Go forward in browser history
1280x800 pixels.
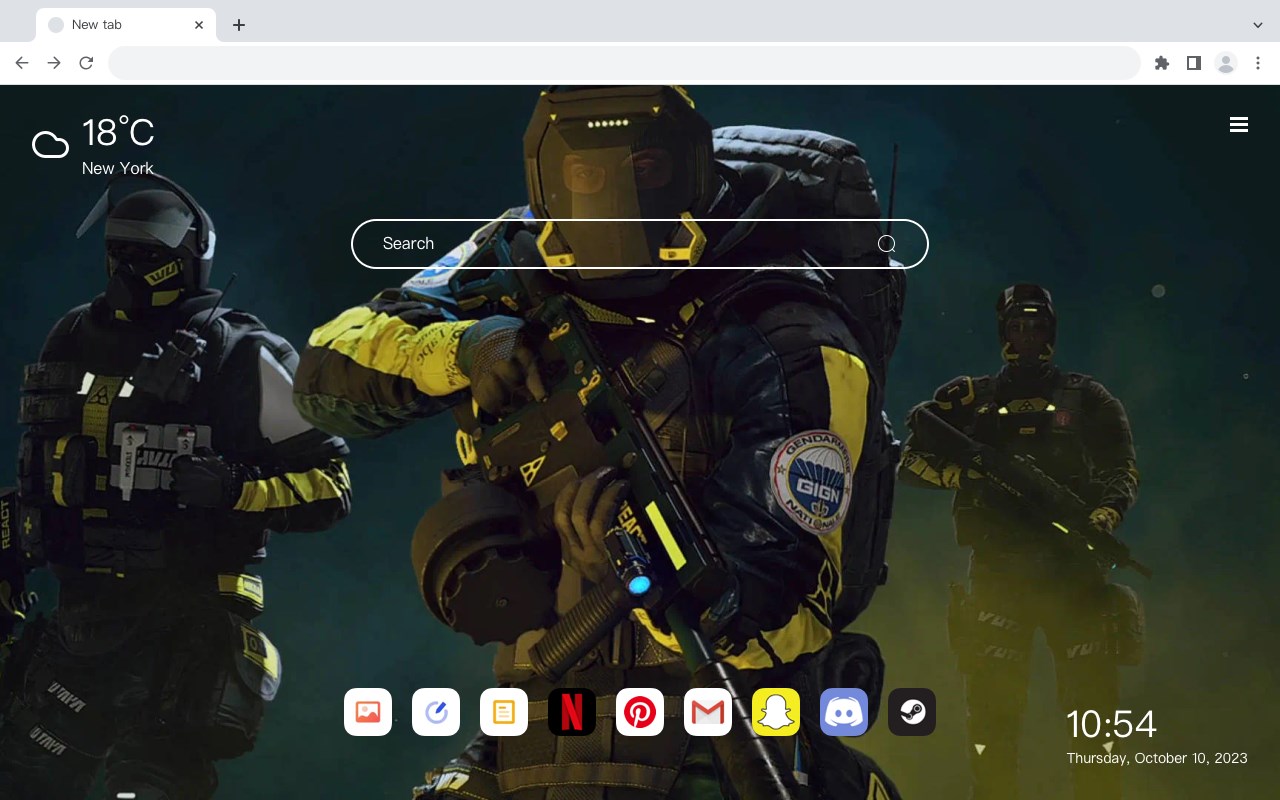coord(54,63)
